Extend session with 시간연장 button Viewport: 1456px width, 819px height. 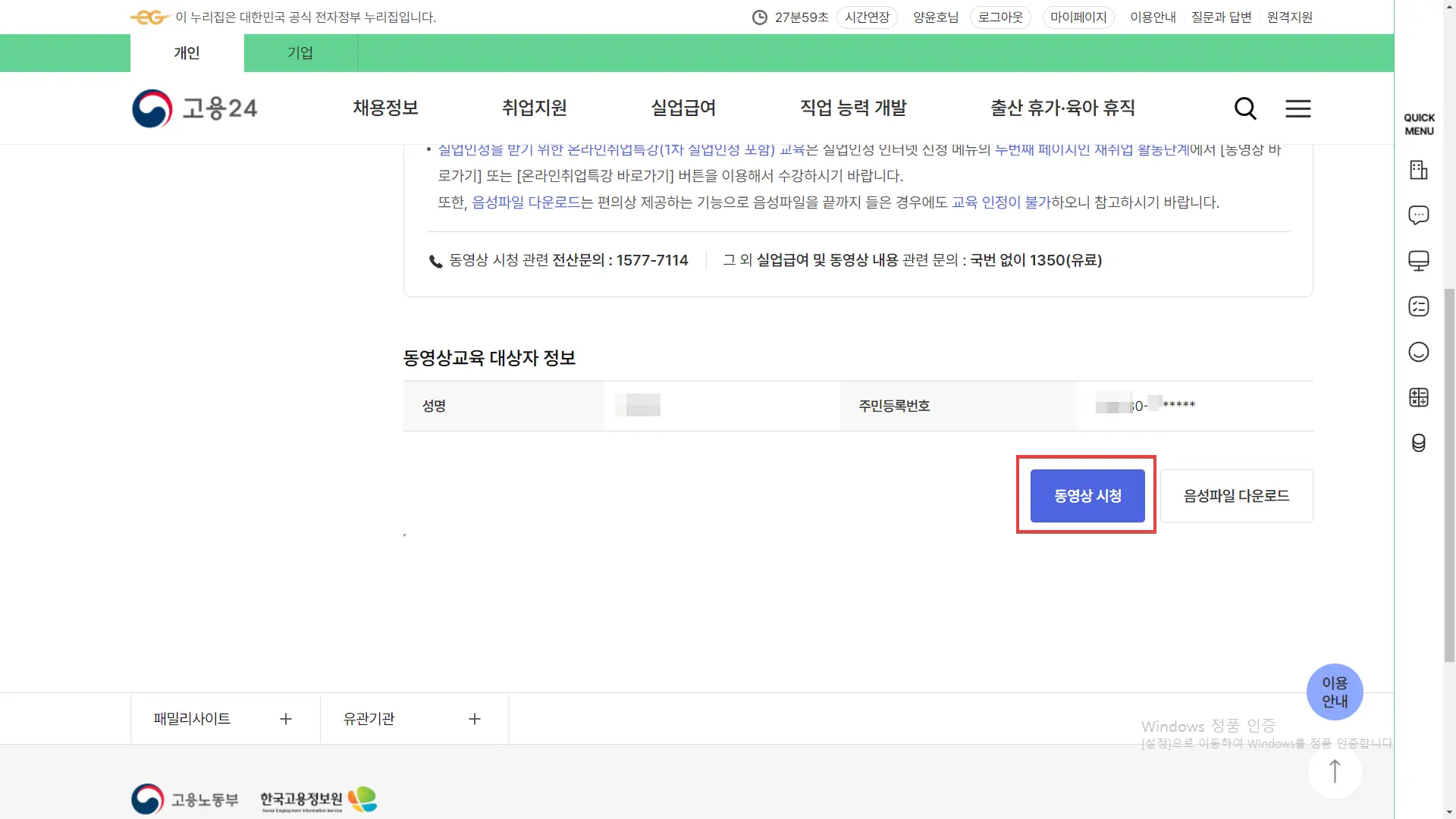867,17
